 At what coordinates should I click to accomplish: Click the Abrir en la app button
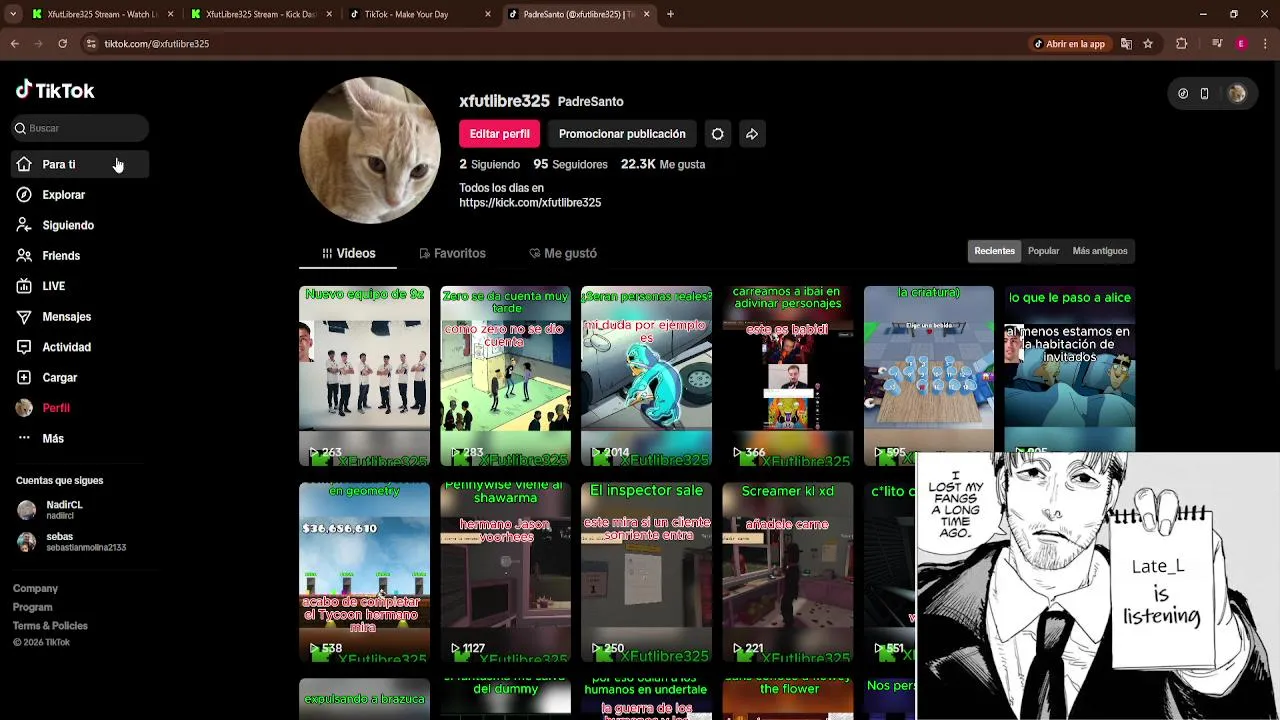pos(1070,44)
